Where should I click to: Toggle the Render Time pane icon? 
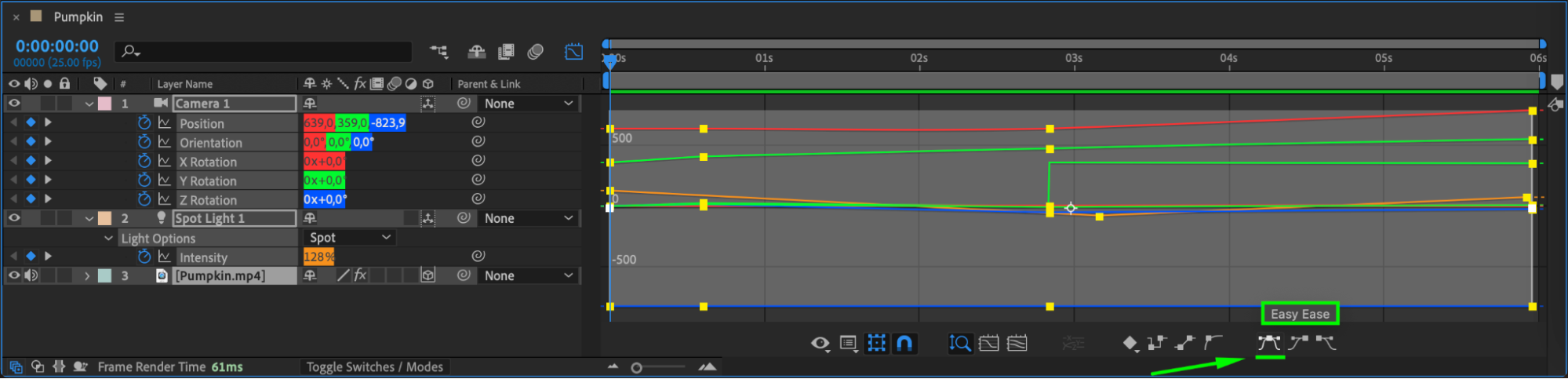tap(80, 366)
